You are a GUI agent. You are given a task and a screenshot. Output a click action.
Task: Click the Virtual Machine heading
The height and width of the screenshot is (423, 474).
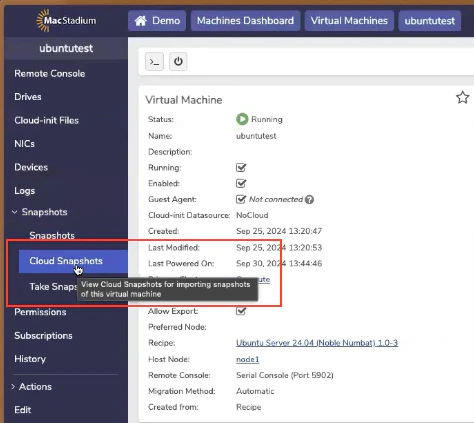click(x=184, y=100)
